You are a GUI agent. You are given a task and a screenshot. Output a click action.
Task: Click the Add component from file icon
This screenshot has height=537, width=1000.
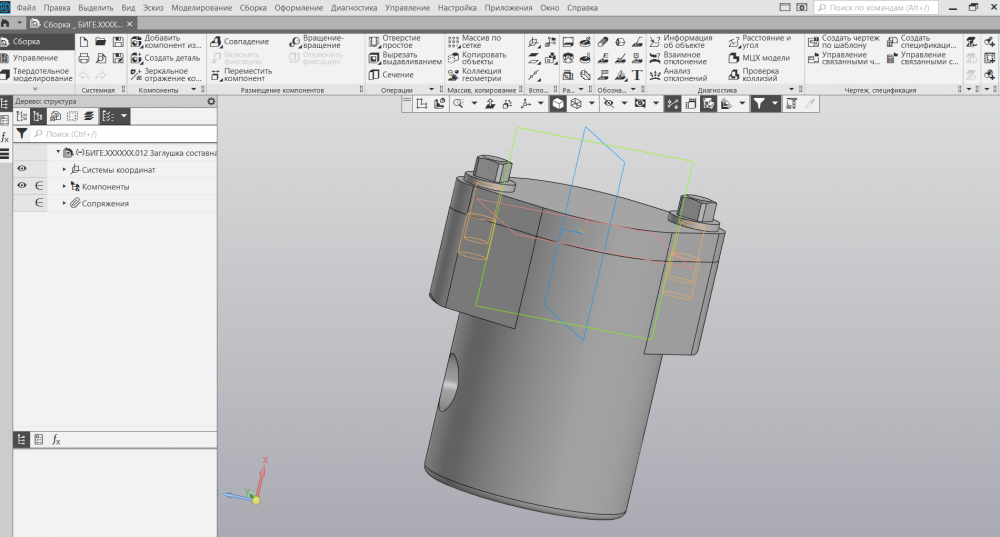(137, 42)
